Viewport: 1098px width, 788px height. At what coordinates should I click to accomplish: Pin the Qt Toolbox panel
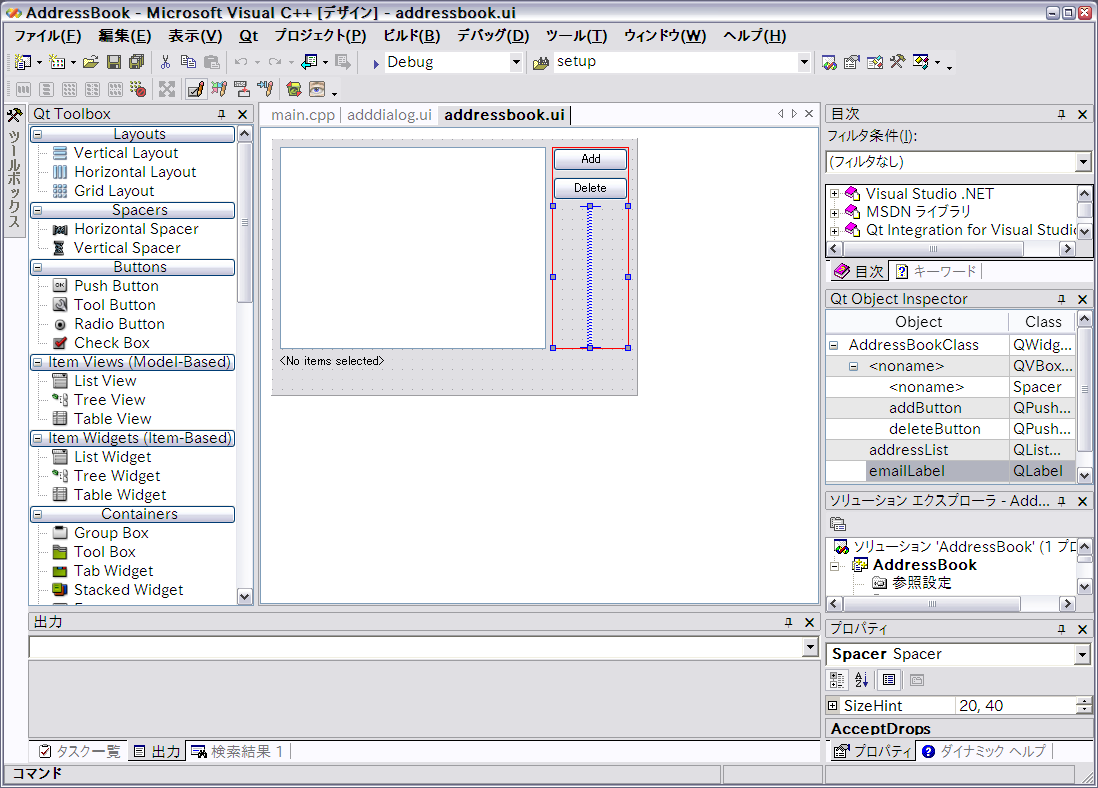(221, 114)
